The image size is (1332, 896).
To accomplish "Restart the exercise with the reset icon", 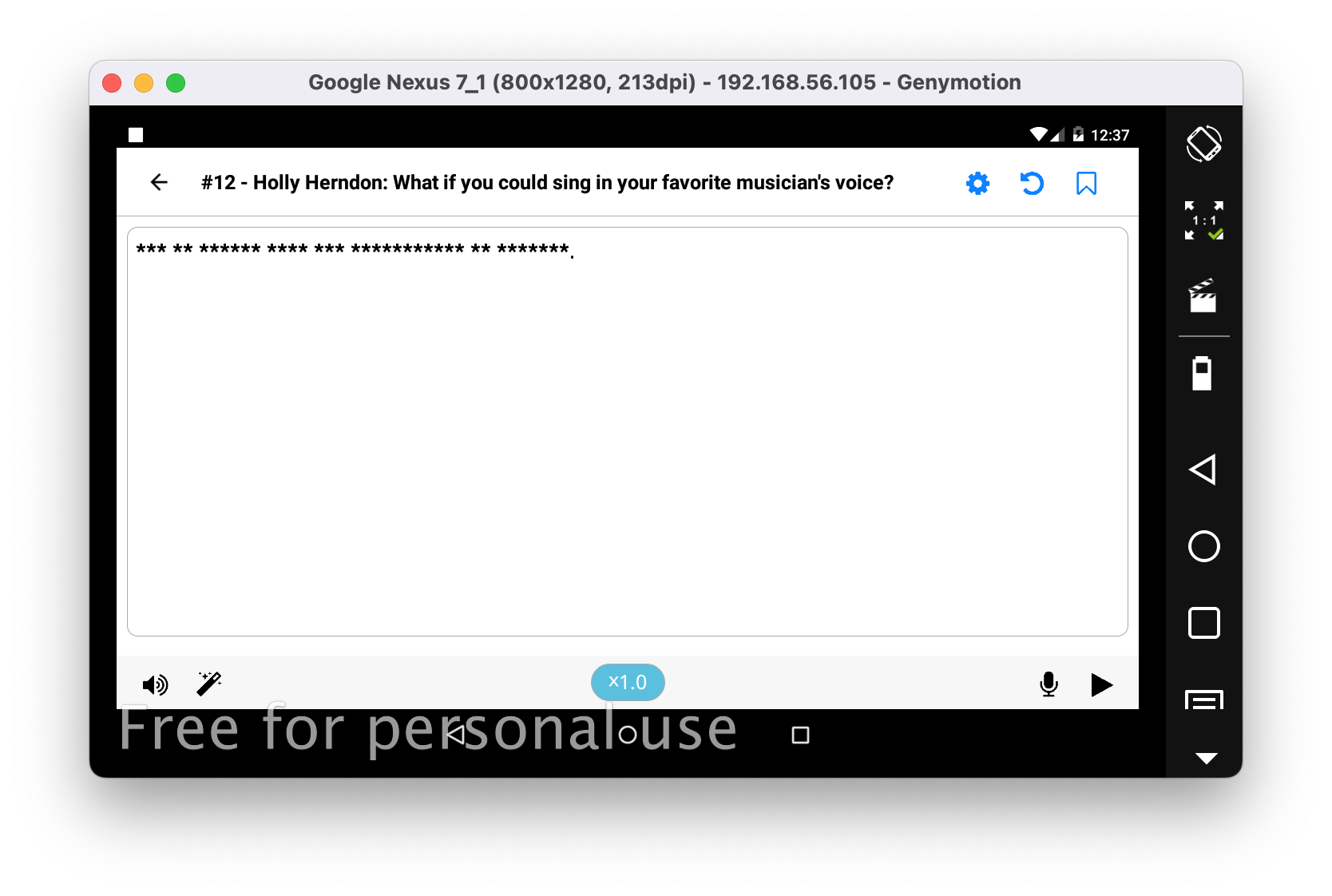I will click(1032, 183).
